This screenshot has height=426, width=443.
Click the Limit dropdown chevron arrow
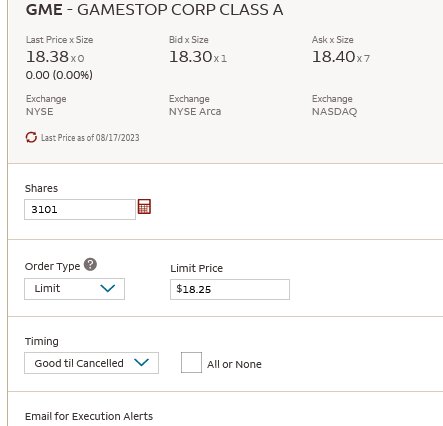click(108, 288)
